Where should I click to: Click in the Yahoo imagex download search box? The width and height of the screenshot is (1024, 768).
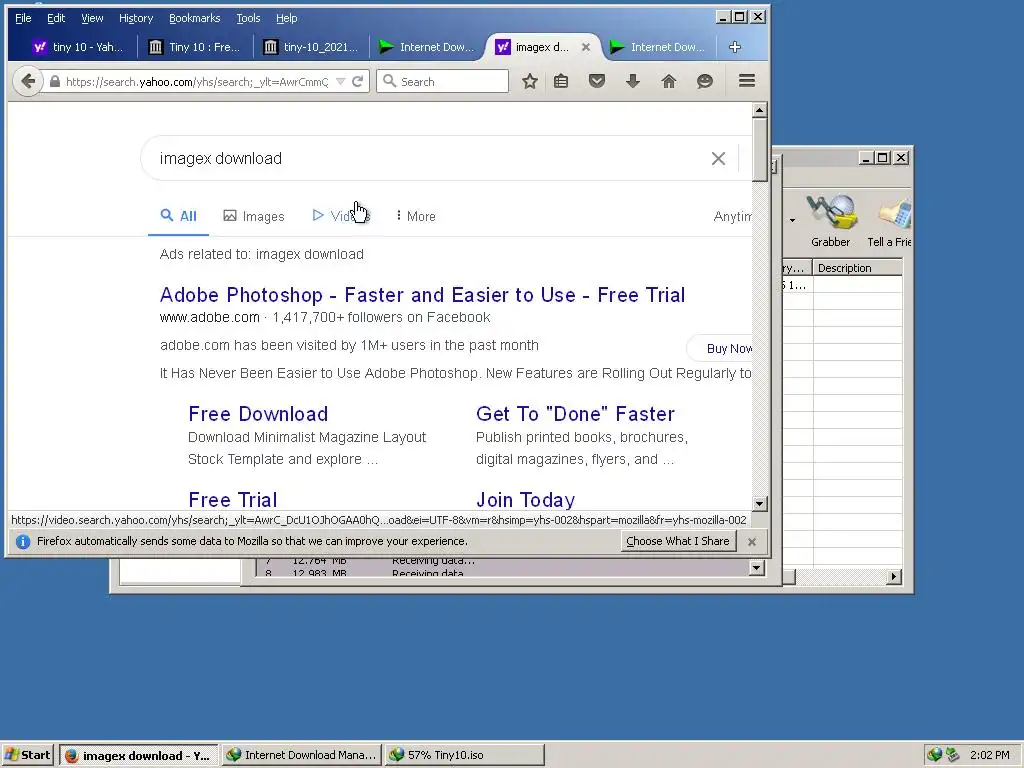(431, 159)
